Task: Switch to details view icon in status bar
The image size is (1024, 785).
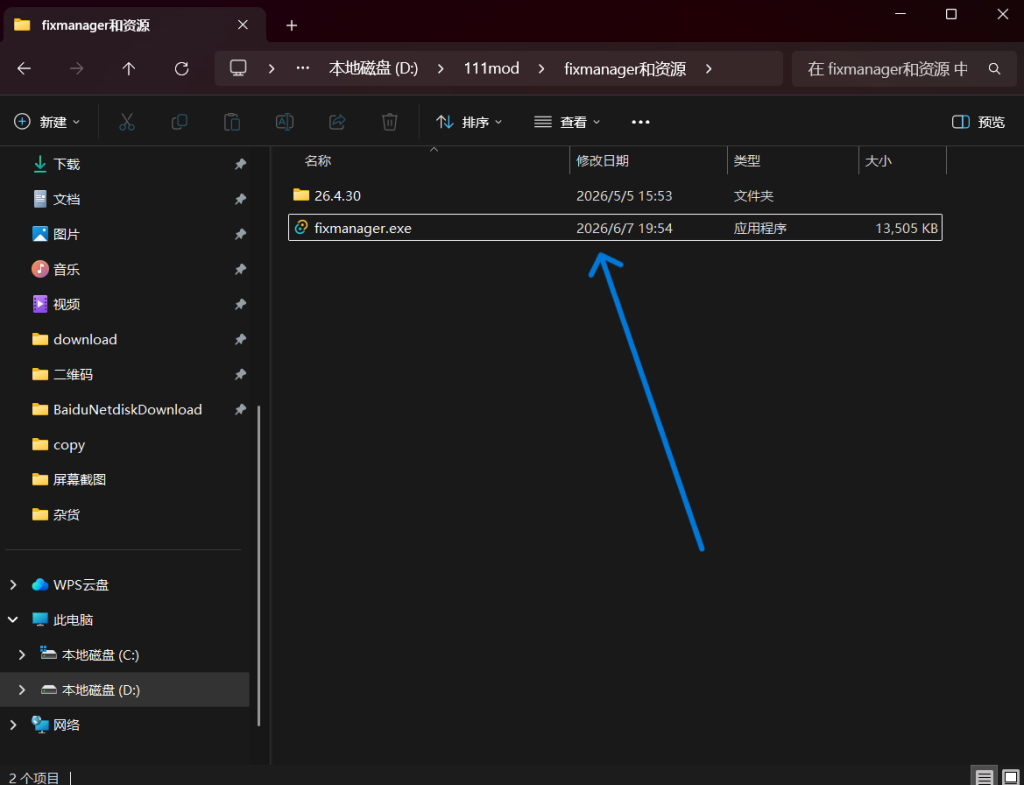Action: click(984, 777)
